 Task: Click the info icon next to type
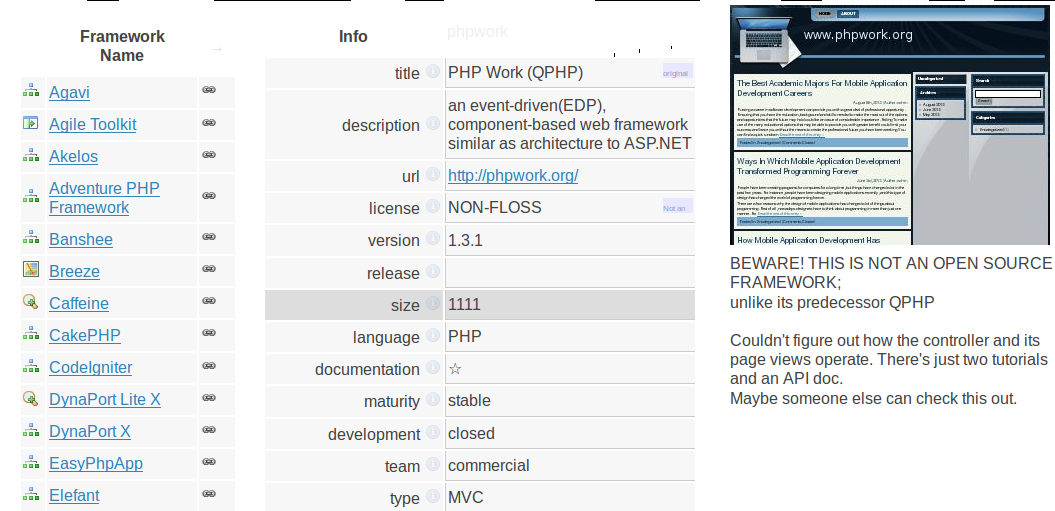(x=433, y=496)
